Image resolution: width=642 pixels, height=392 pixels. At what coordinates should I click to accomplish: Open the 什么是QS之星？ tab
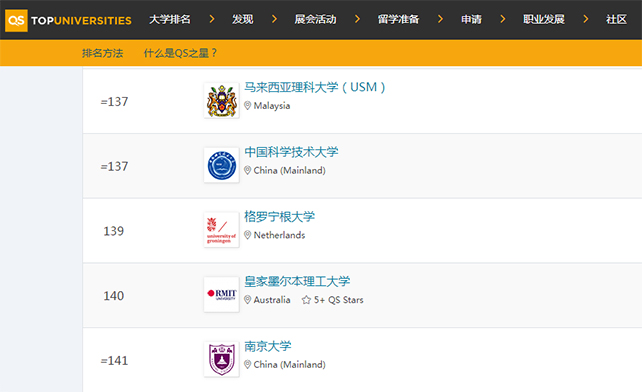point(180,53)
